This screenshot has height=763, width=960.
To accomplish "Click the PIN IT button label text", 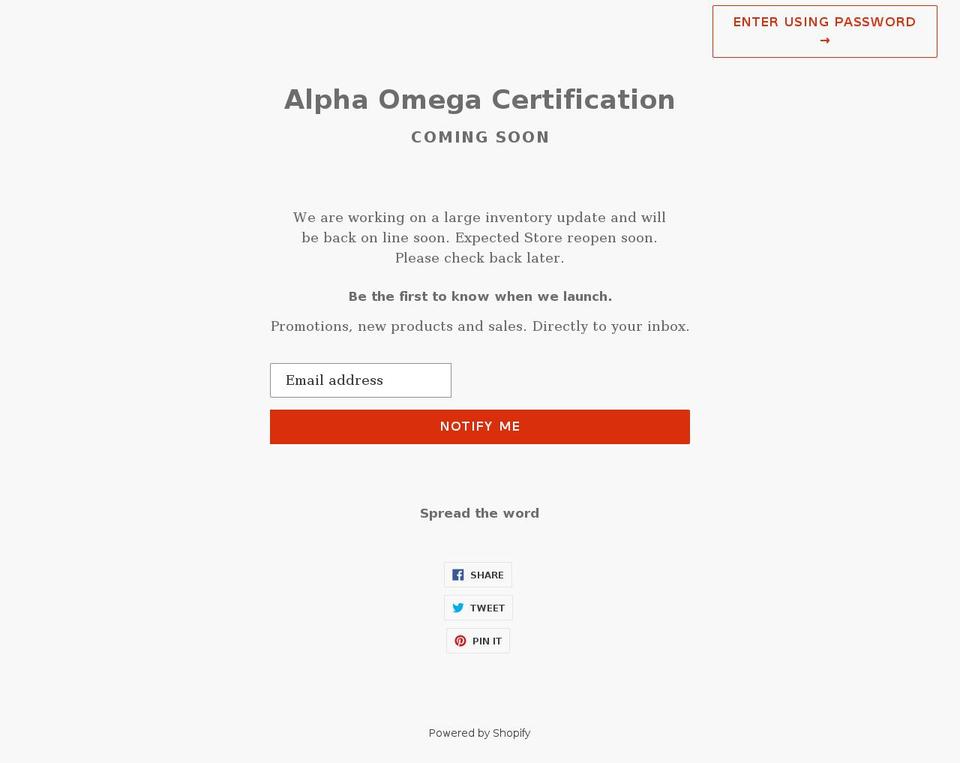I will (x=486, y=640).
